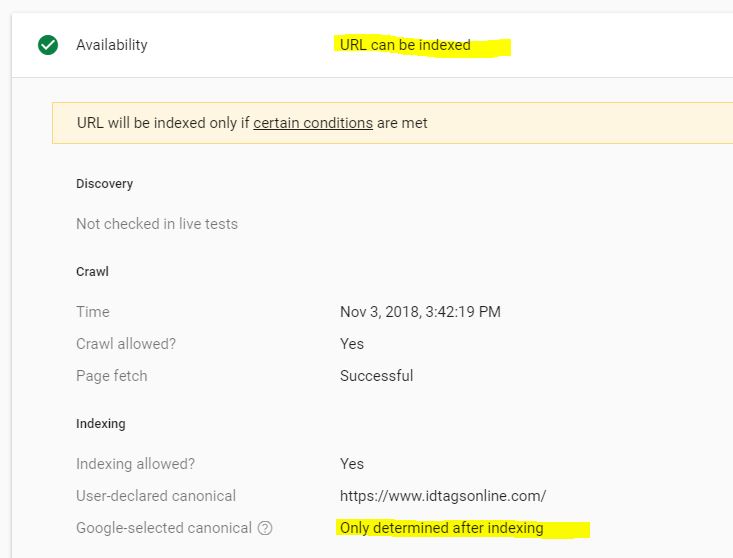733x558 pixels.
Task: Click the Google-selected canonical label
Action: click(x=164, y=528)
